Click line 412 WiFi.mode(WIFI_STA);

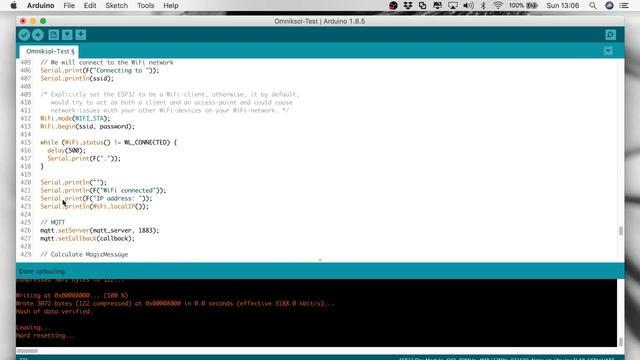(x=75, y=118)
